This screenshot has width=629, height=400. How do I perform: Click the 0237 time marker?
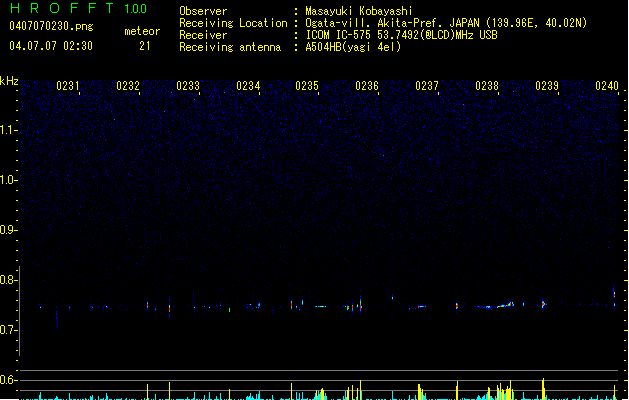(427, 86)
